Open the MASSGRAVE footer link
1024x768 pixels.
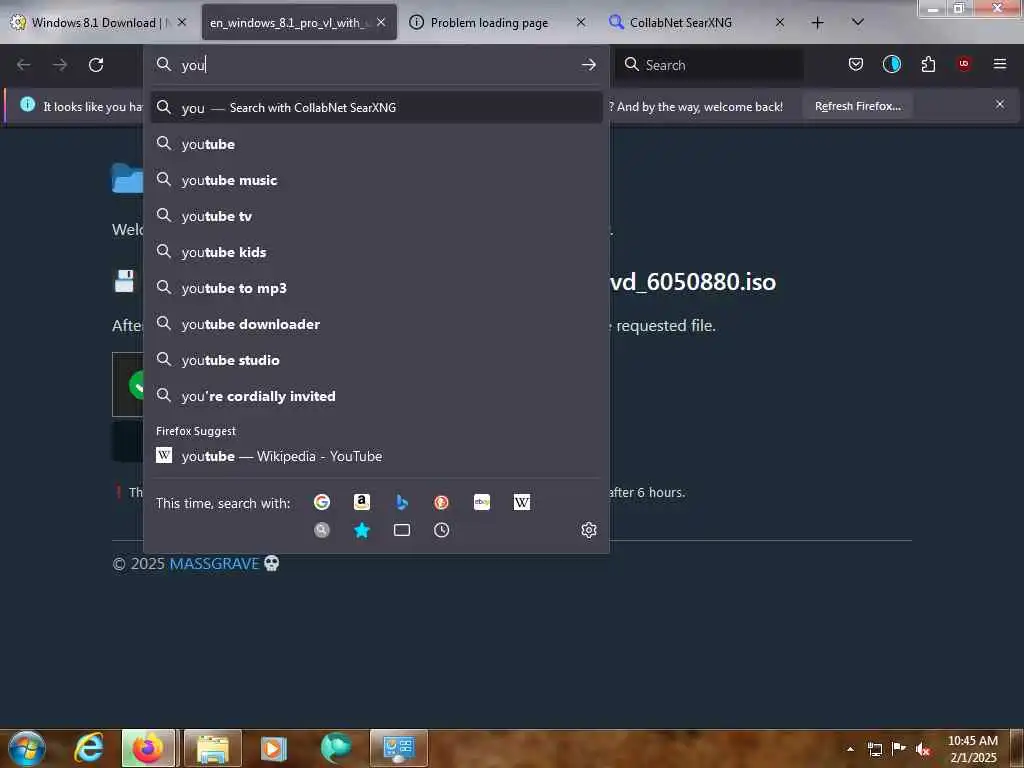pyautogui.click(x=214, y=564)
